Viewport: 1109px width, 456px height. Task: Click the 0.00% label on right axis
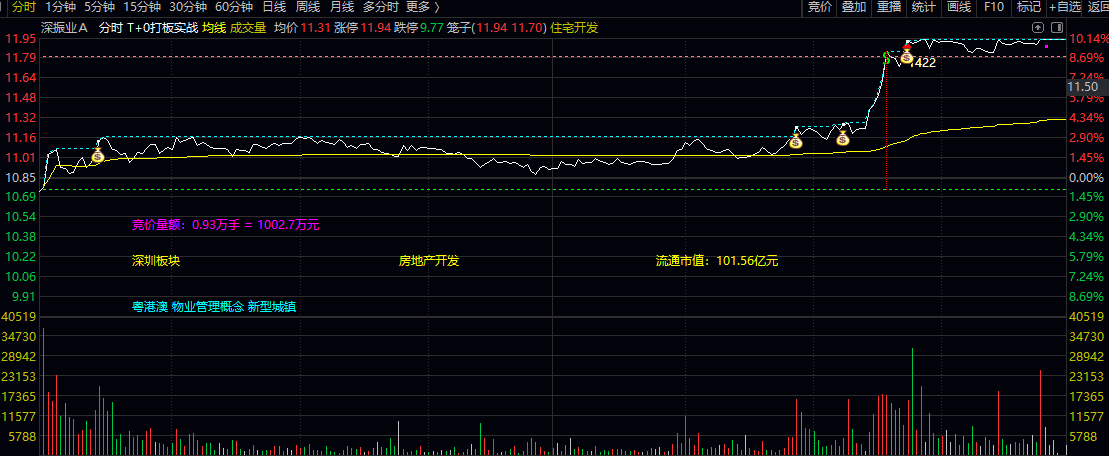1087,177
